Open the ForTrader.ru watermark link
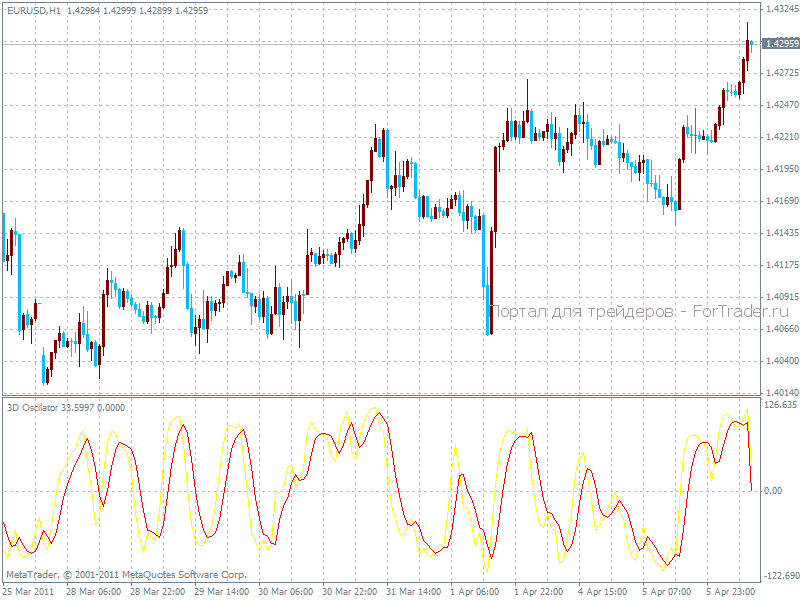Viewport: 800px width, 600px height. pos(736,311)
